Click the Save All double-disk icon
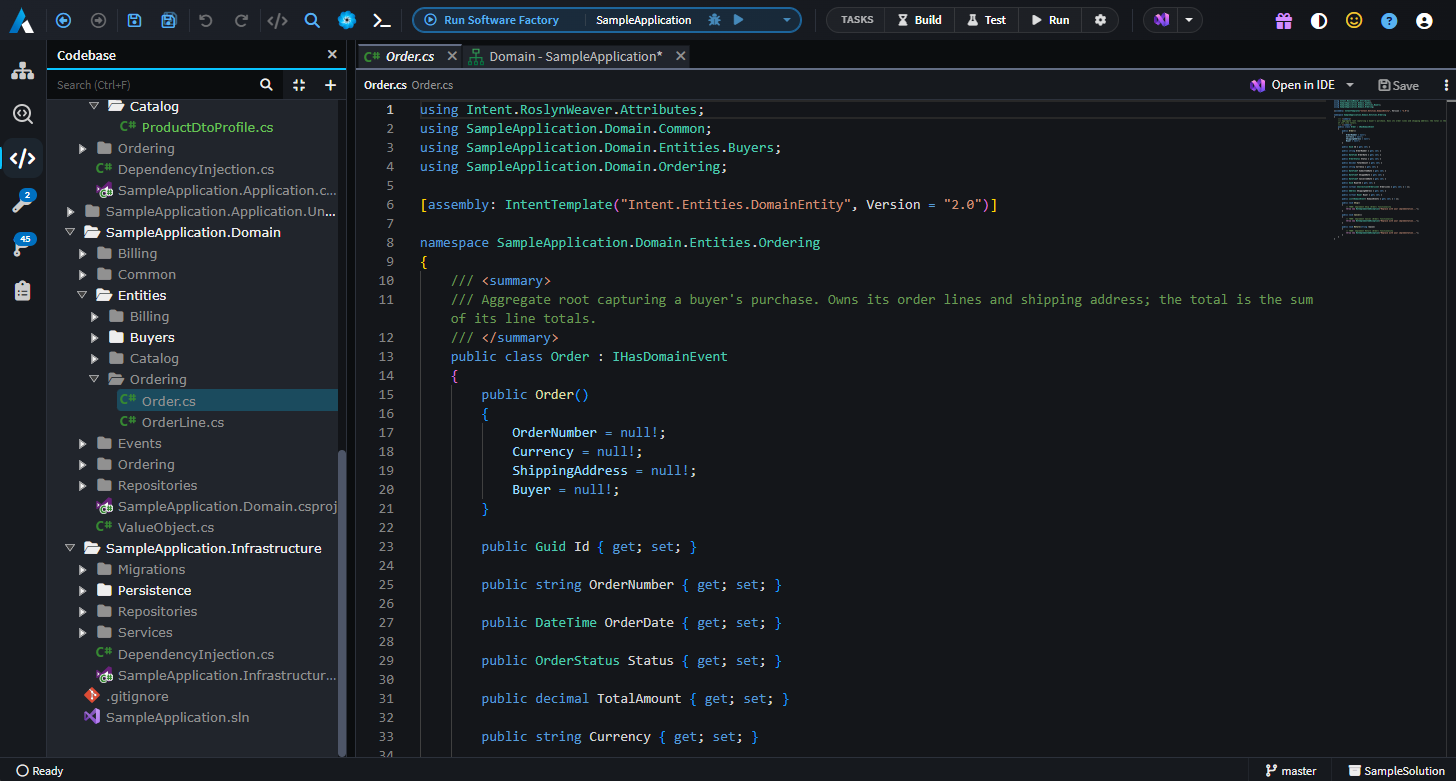 169,20
